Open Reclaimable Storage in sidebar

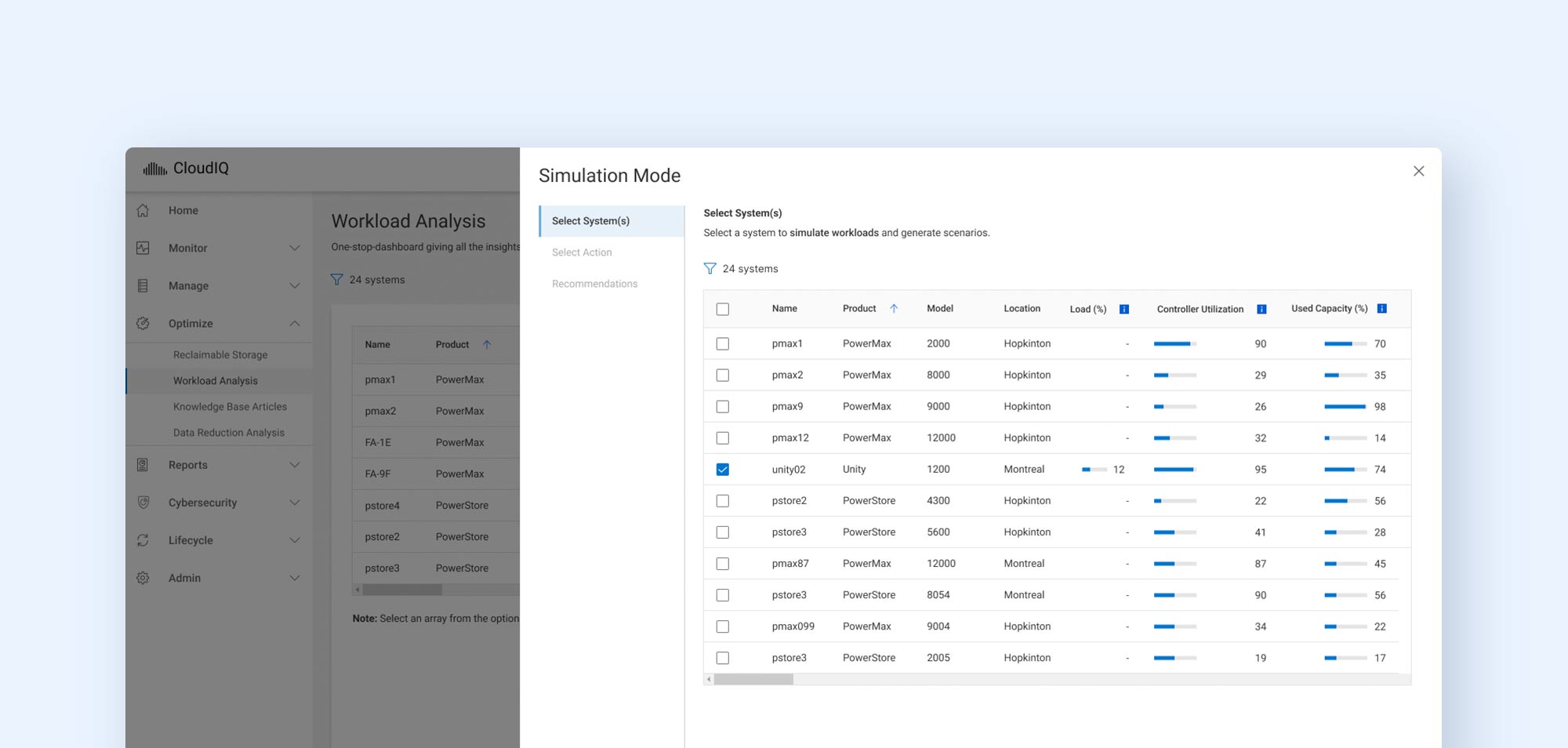click(220, 355)
